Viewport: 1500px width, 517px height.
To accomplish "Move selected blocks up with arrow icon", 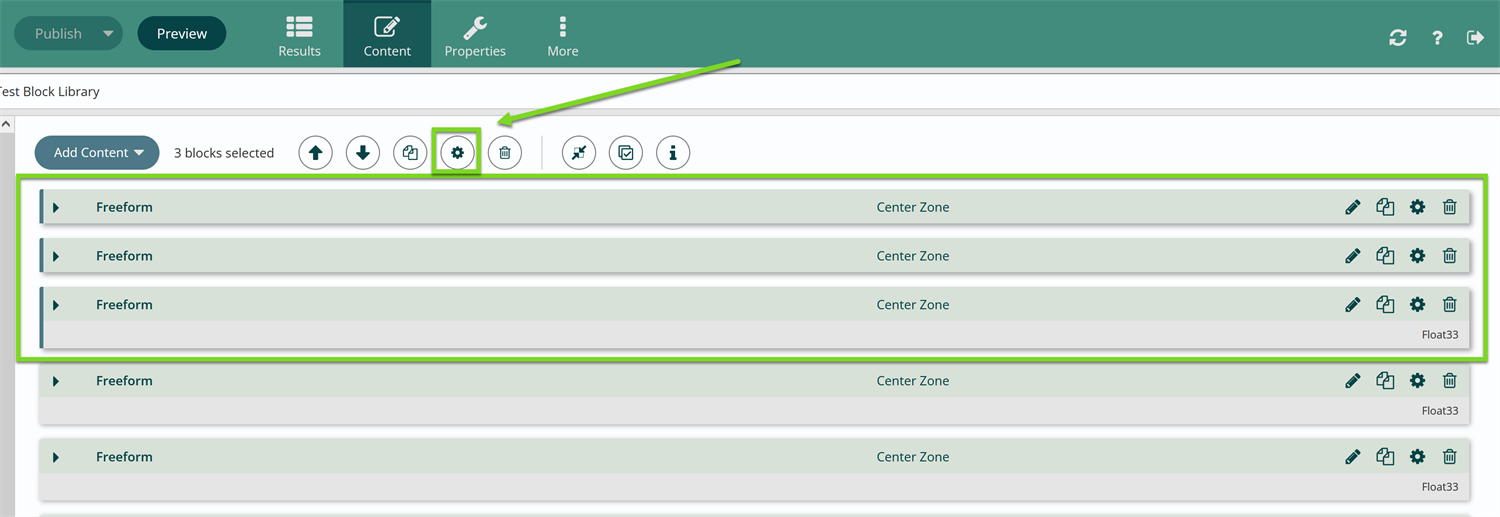I will [315, 153].
